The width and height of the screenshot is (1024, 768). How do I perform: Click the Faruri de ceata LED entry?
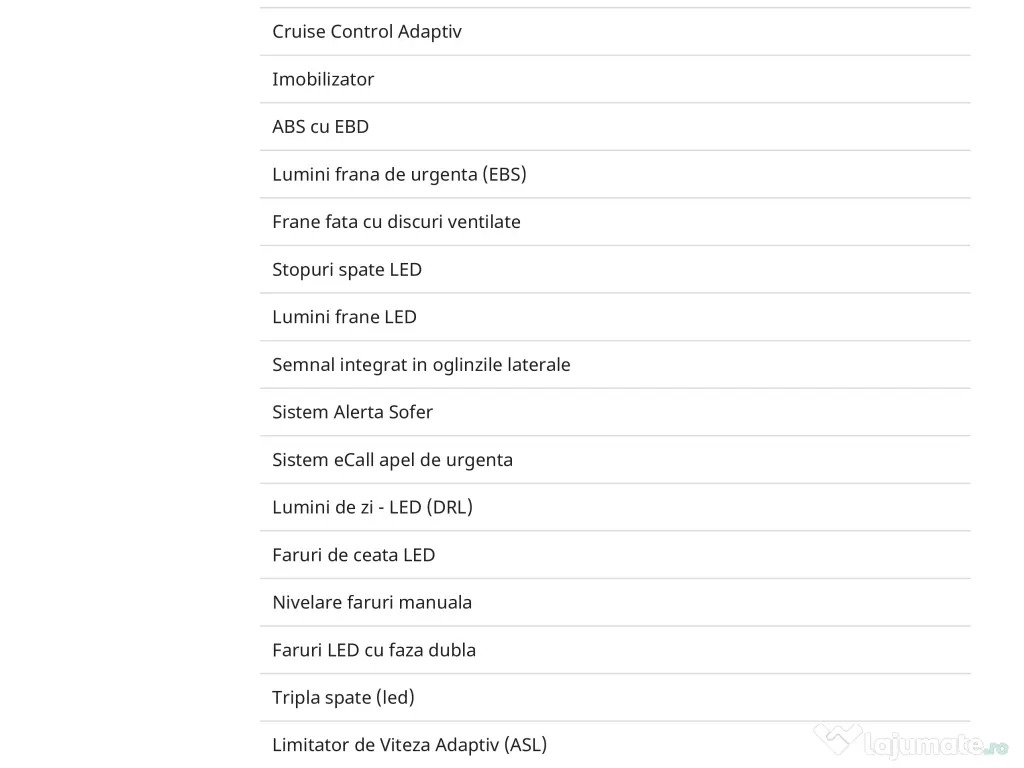[353, 555]
